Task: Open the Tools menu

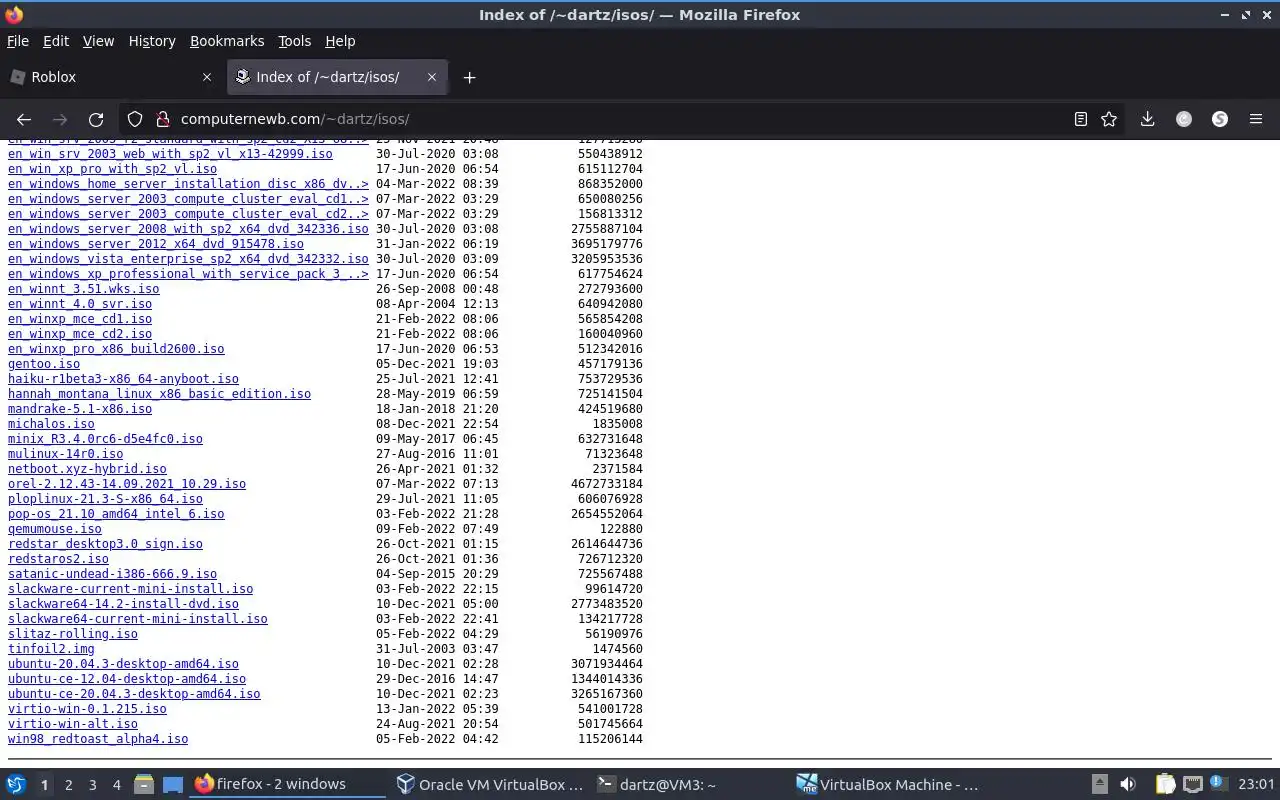Action: [x=294, y=41]
